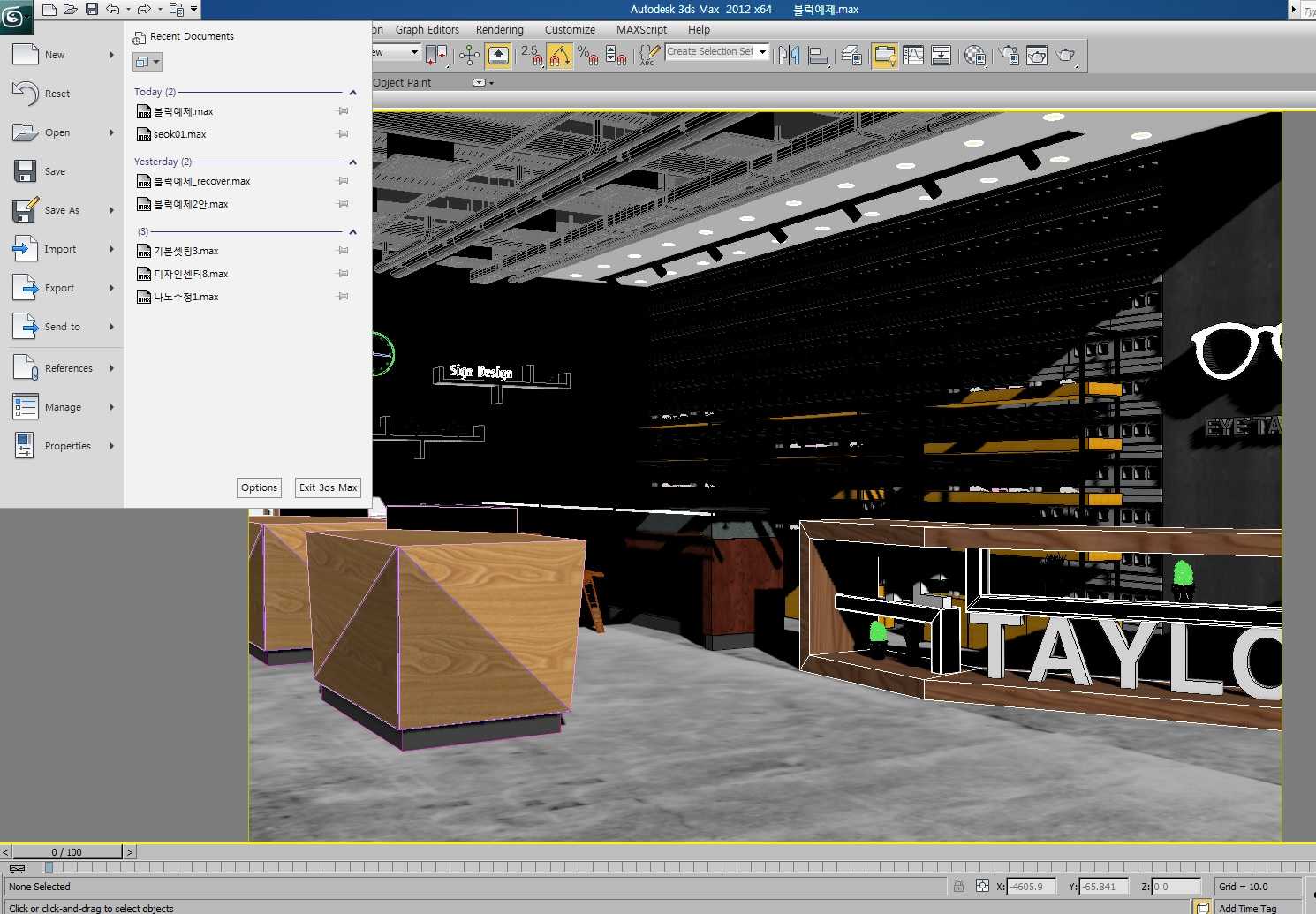Screen dimensions: 1316x914
Task: Open the Rendering menu
Action: pos(500,29)
